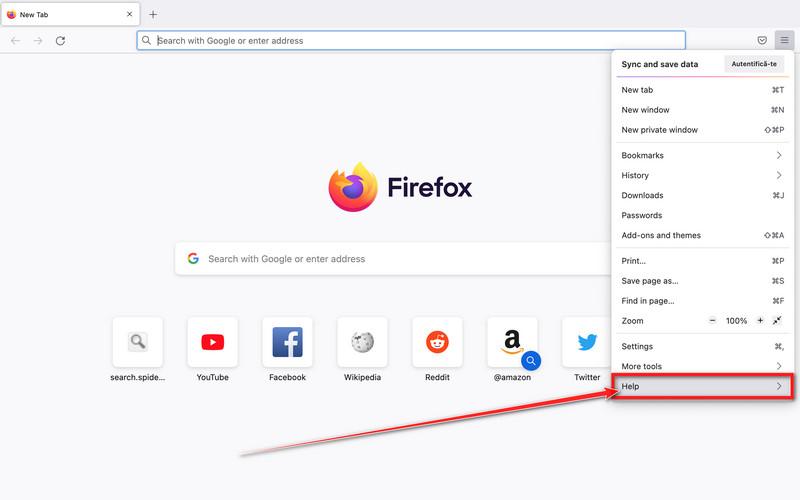Image resolution: width=800 pixels, height=500 pixels.
Task: Choose Save page as...
Action: point(703,281)
